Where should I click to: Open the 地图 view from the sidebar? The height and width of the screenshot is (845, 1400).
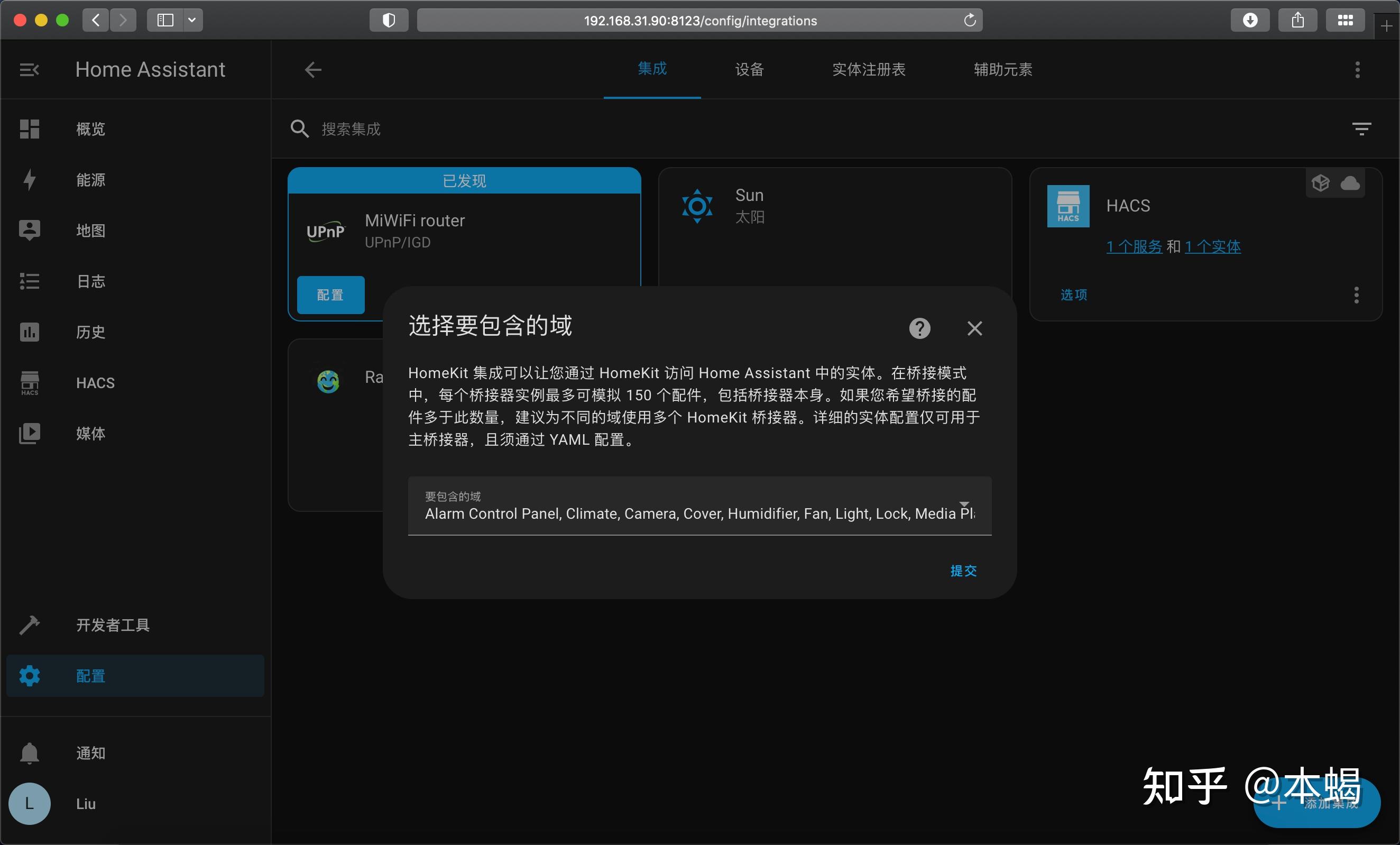point(90,230)
